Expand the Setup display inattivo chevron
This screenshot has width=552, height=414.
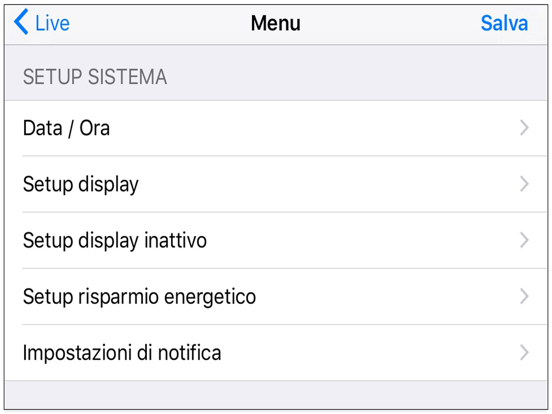click(x=524, y=240)
